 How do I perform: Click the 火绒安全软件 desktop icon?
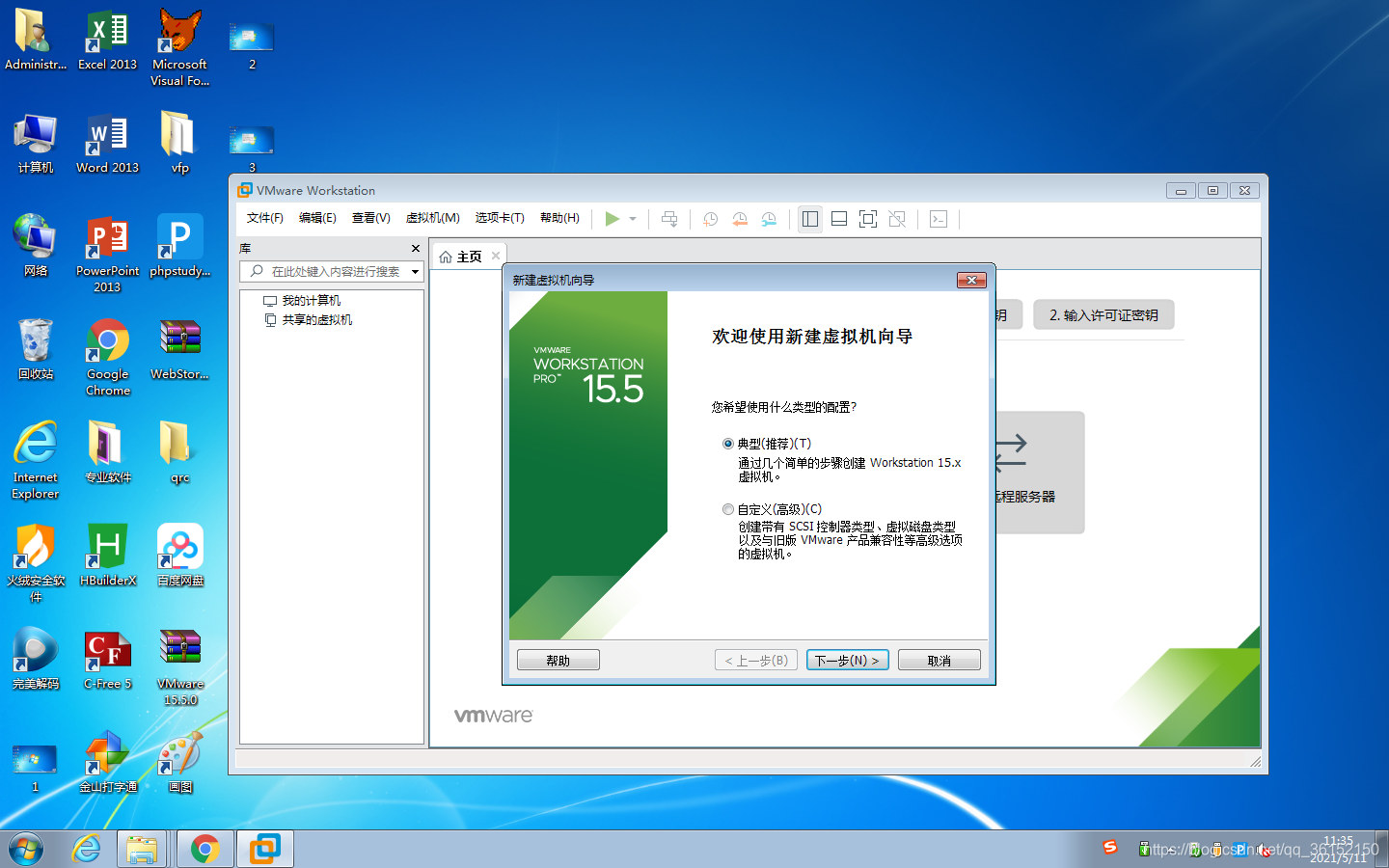tap(35, 563)
